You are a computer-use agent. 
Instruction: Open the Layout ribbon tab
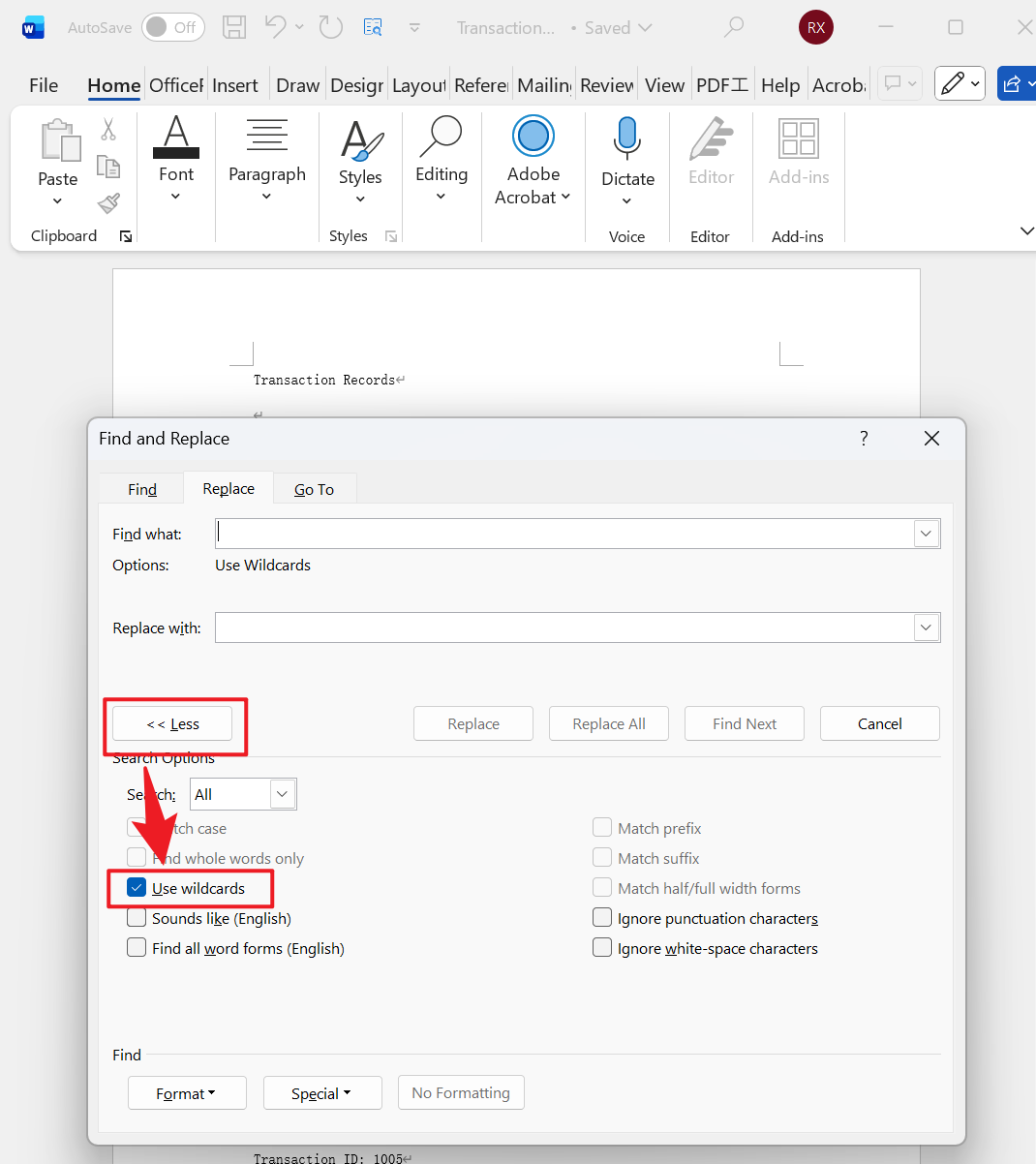click(418, 85)
